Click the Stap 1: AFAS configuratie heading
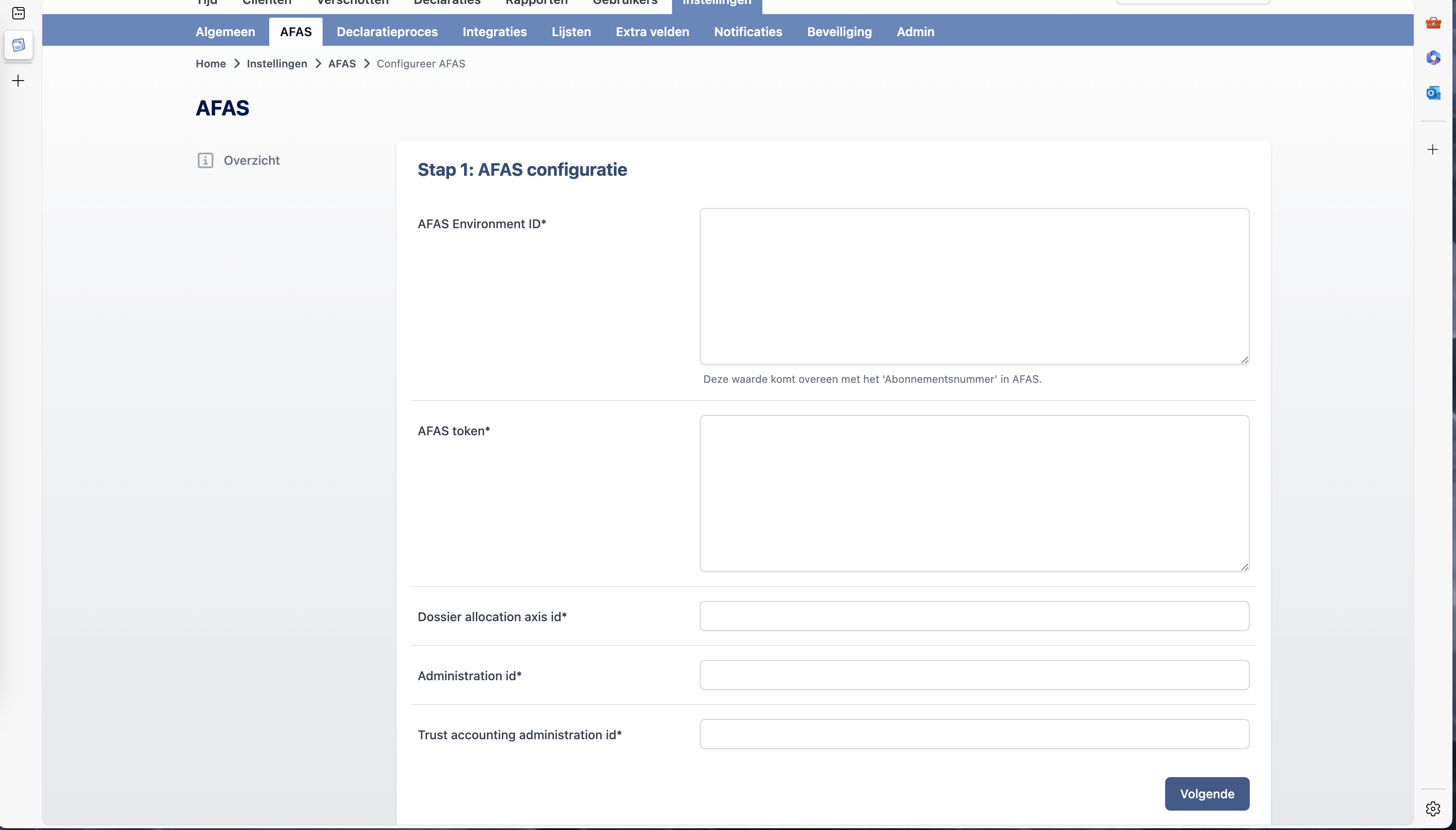Screen dimensions: 1456x830 (x=522, y=169)
